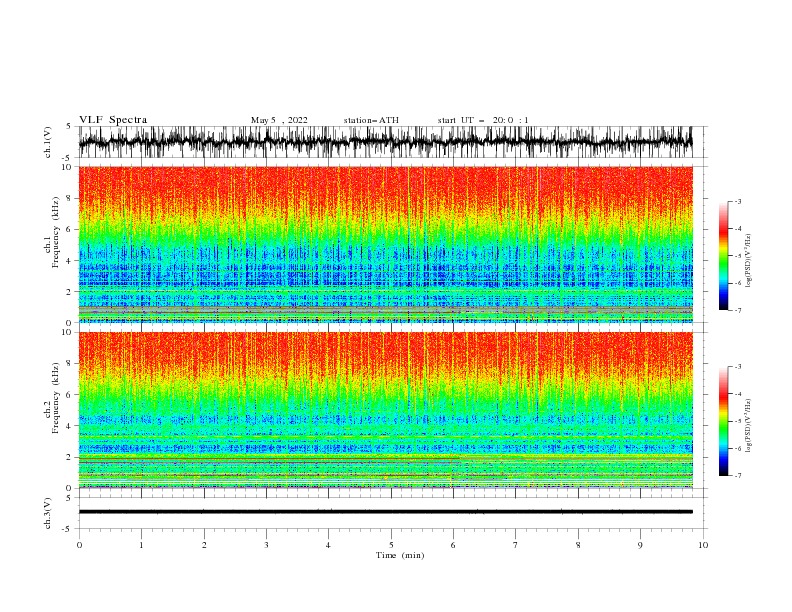This screenshot has height=612, width=792.
Task: Click ch.2 spectrogram "4" kHz tick label
Action: coord(69,426)
